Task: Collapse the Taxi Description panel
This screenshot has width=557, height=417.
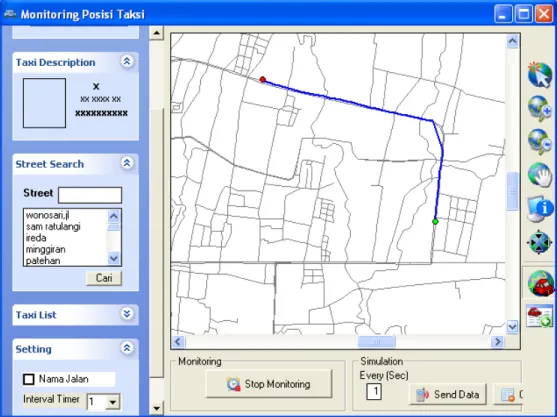Action: 127,62
